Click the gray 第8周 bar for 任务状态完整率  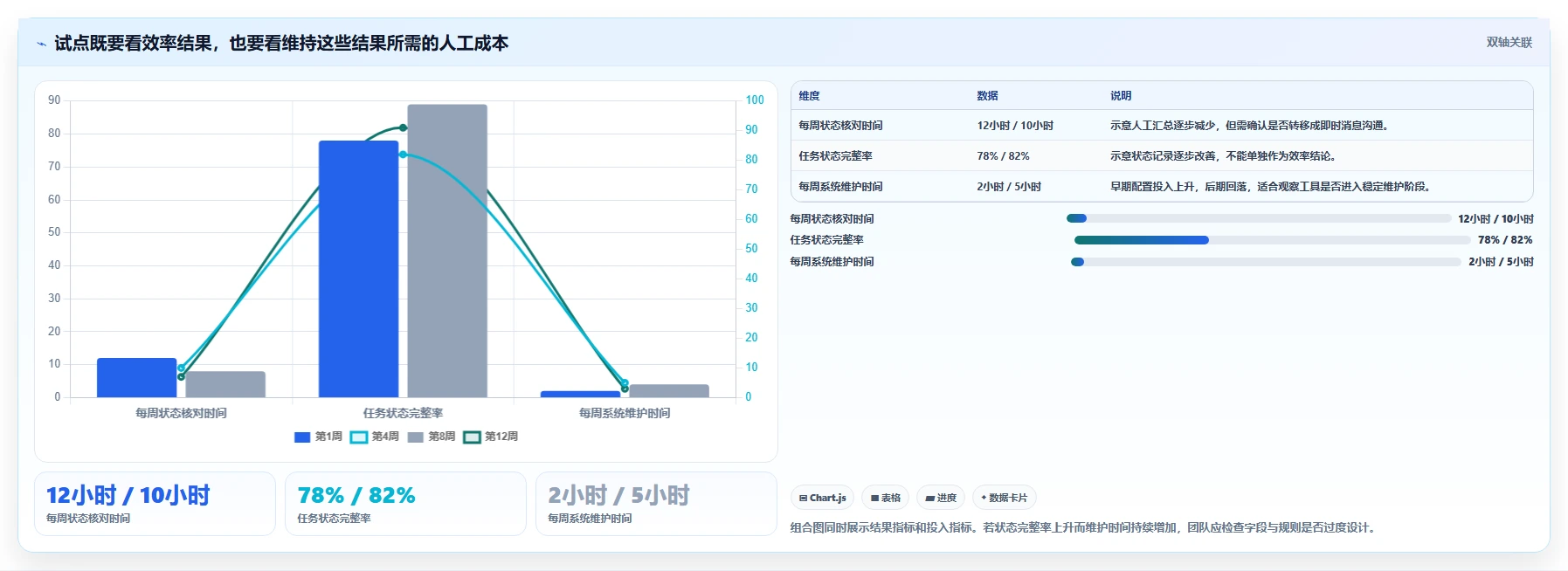(447, 251)
